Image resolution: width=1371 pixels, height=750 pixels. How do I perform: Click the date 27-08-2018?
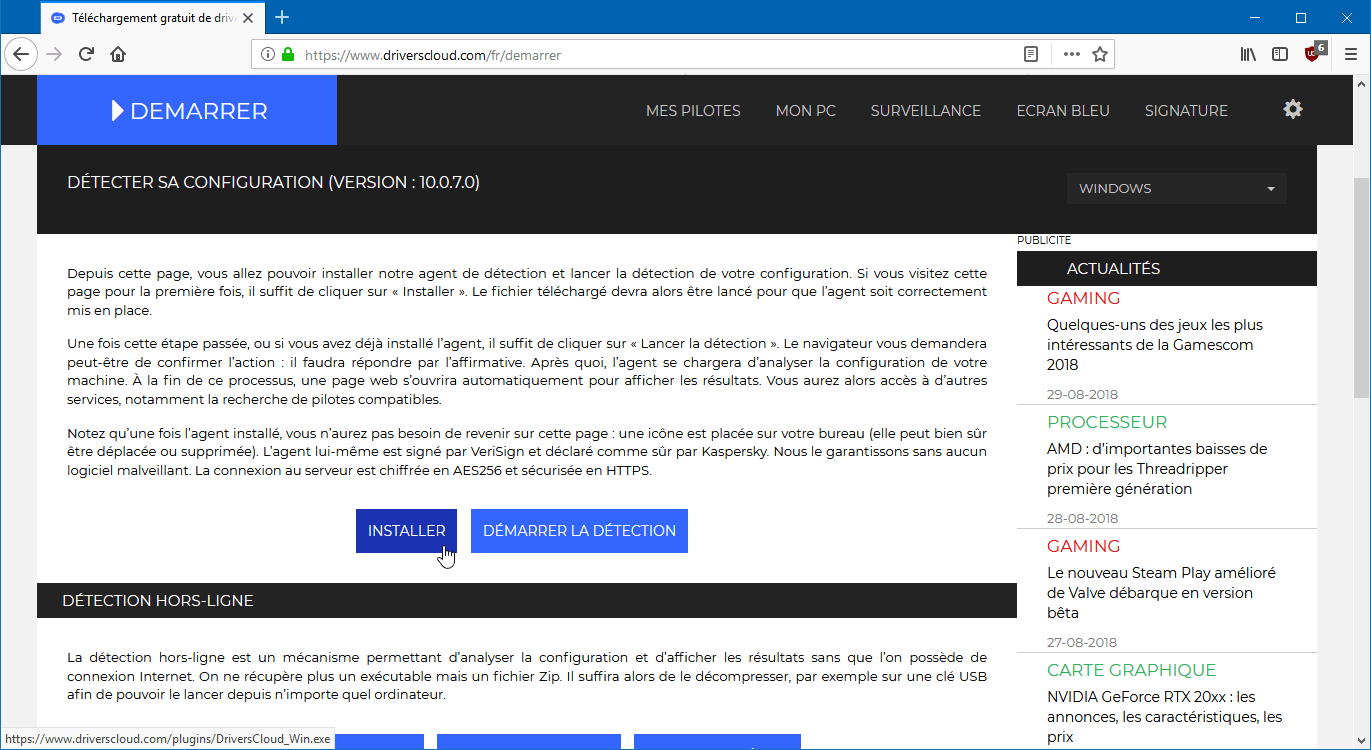click(x=1083, y=643)
